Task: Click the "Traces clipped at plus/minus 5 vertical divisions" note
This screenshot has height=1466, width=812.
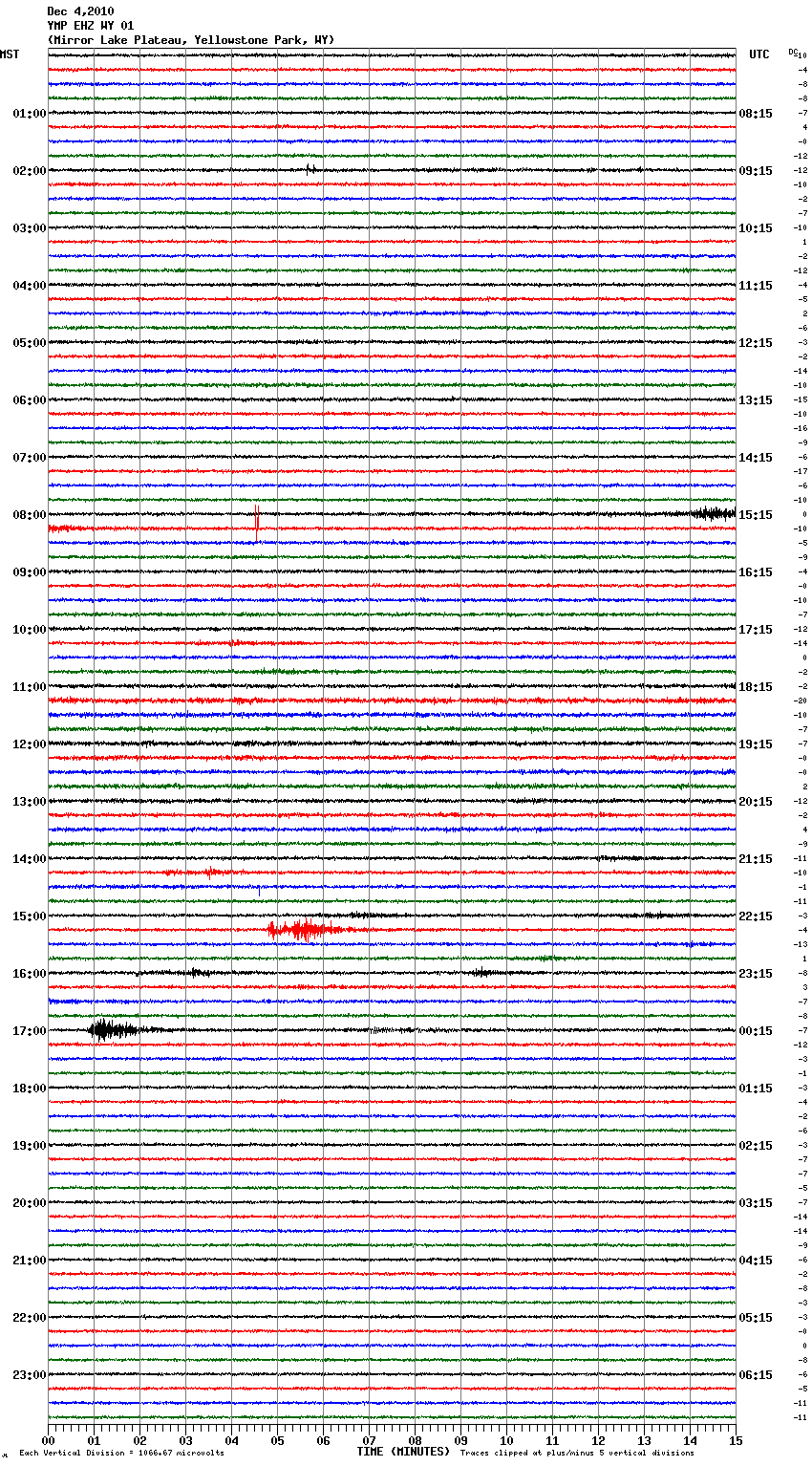Action: (x=578, y=1454)
